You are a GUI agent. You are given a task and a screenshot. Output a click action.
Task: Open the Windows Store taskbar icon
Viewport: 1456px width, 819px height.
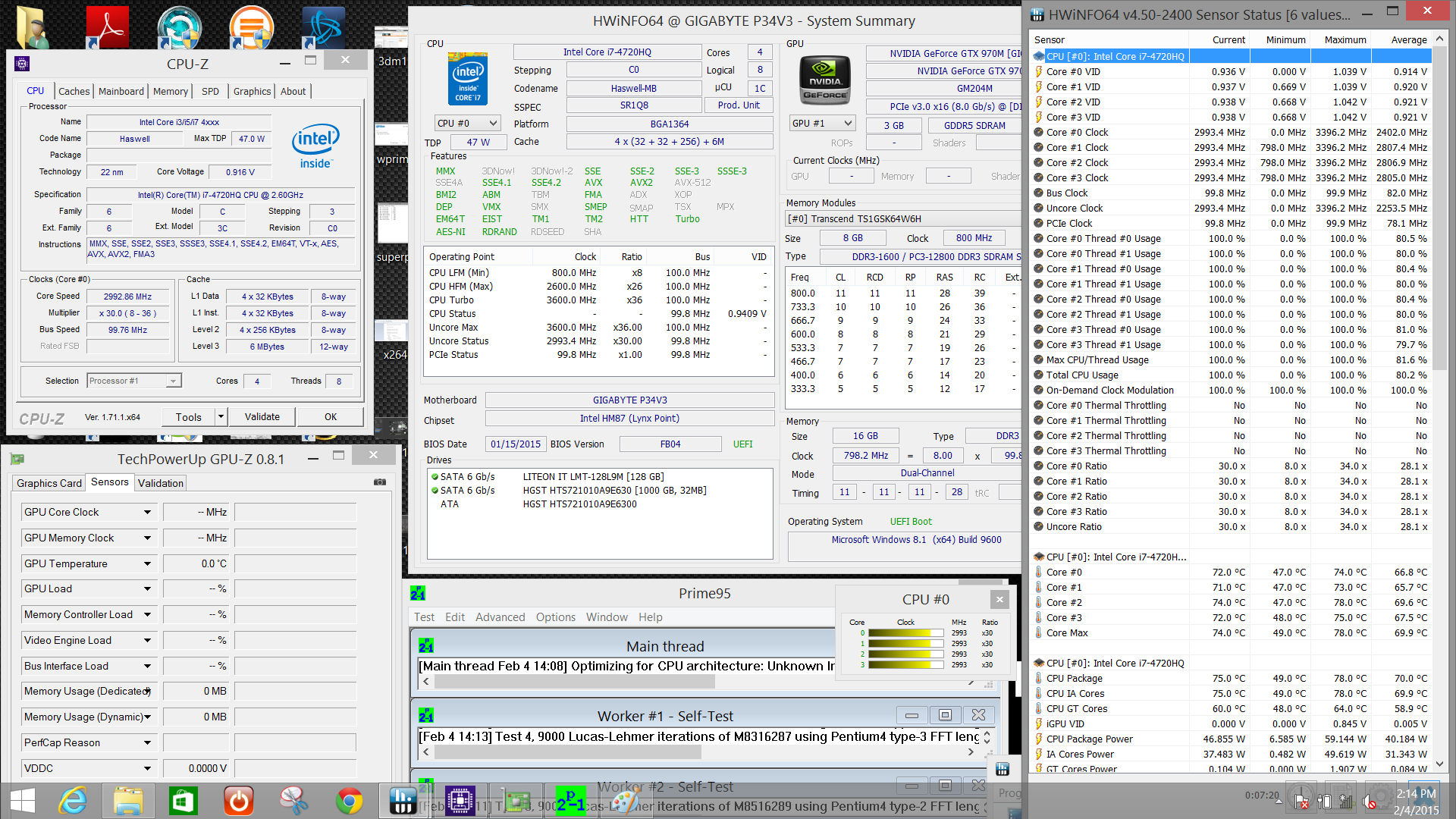pos(184,801)
